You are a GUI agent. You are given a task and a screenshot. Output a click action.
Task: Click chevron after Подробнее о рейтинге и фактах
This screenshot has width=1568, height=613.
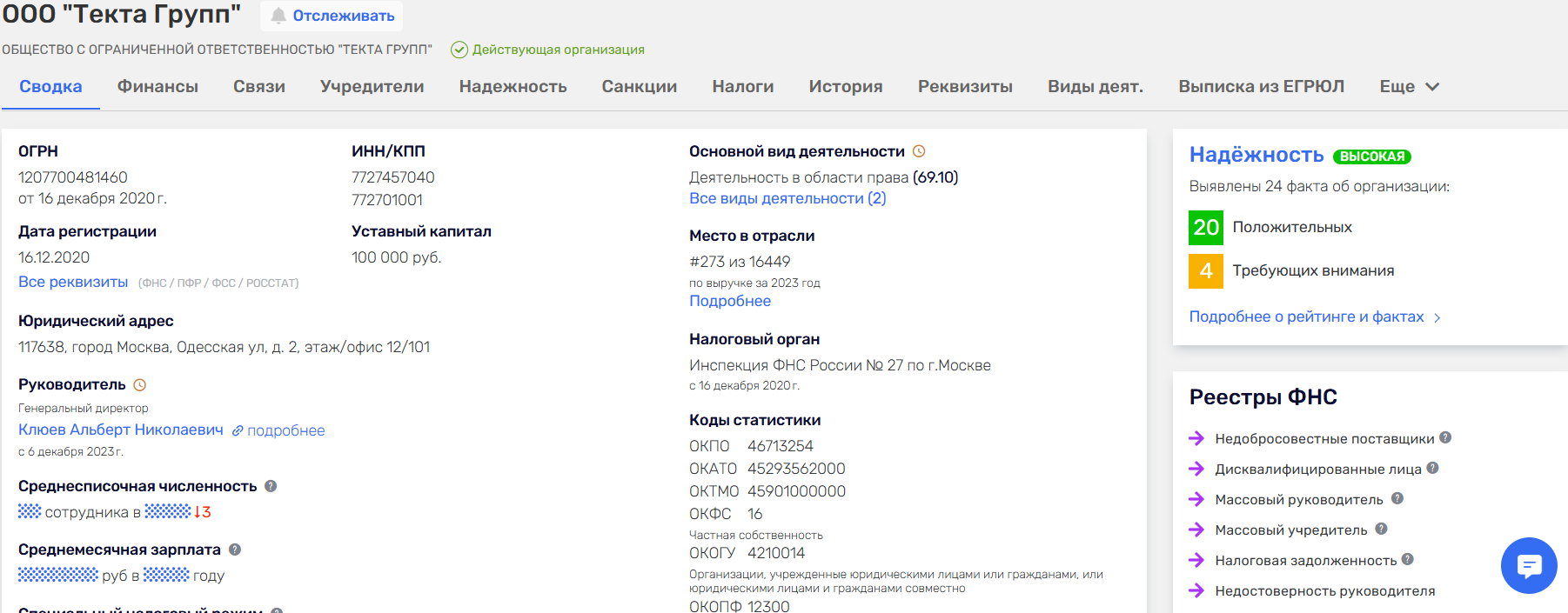pyautogui.click(x=1437, y=318)
